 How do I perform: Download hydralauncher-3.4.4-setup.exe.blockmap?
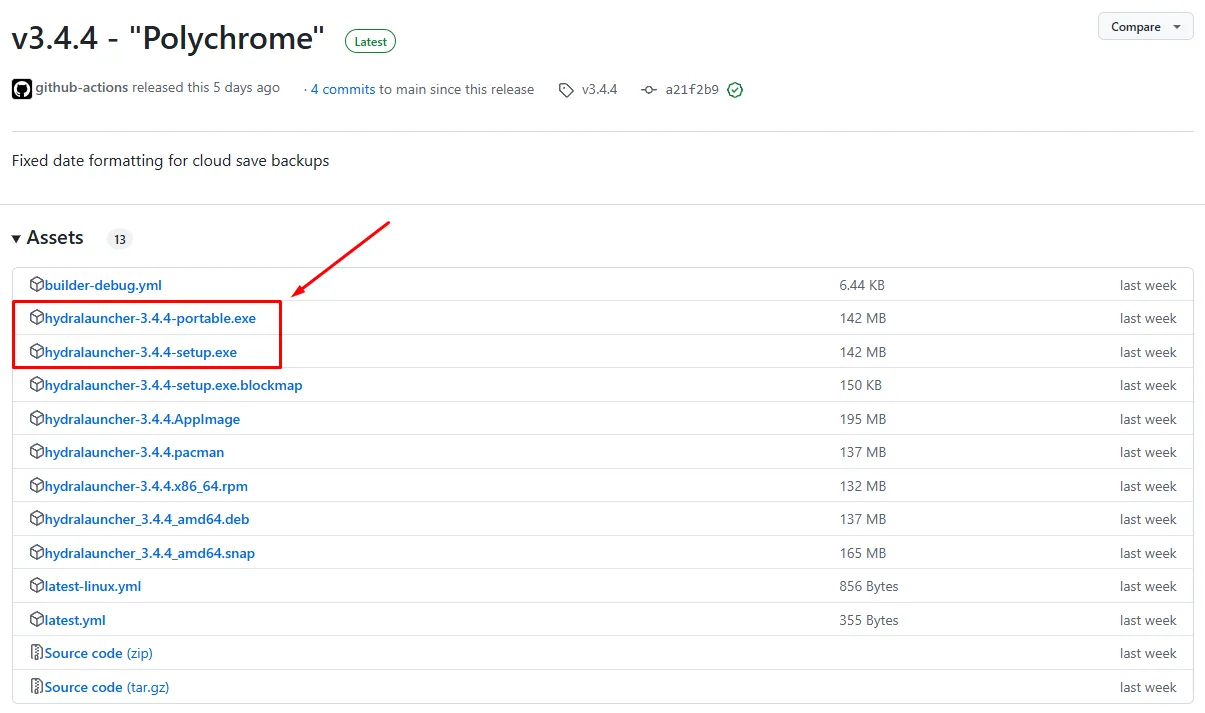(173, 385)
